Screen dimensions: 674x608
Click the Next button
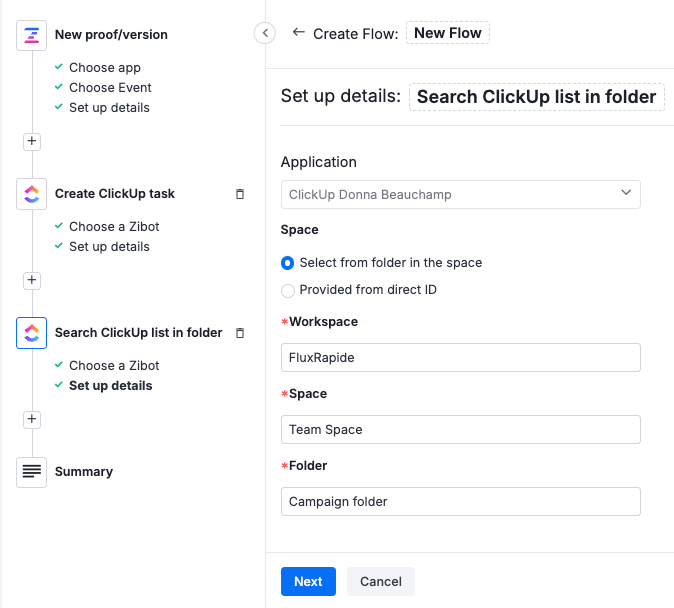coord(308,581)
